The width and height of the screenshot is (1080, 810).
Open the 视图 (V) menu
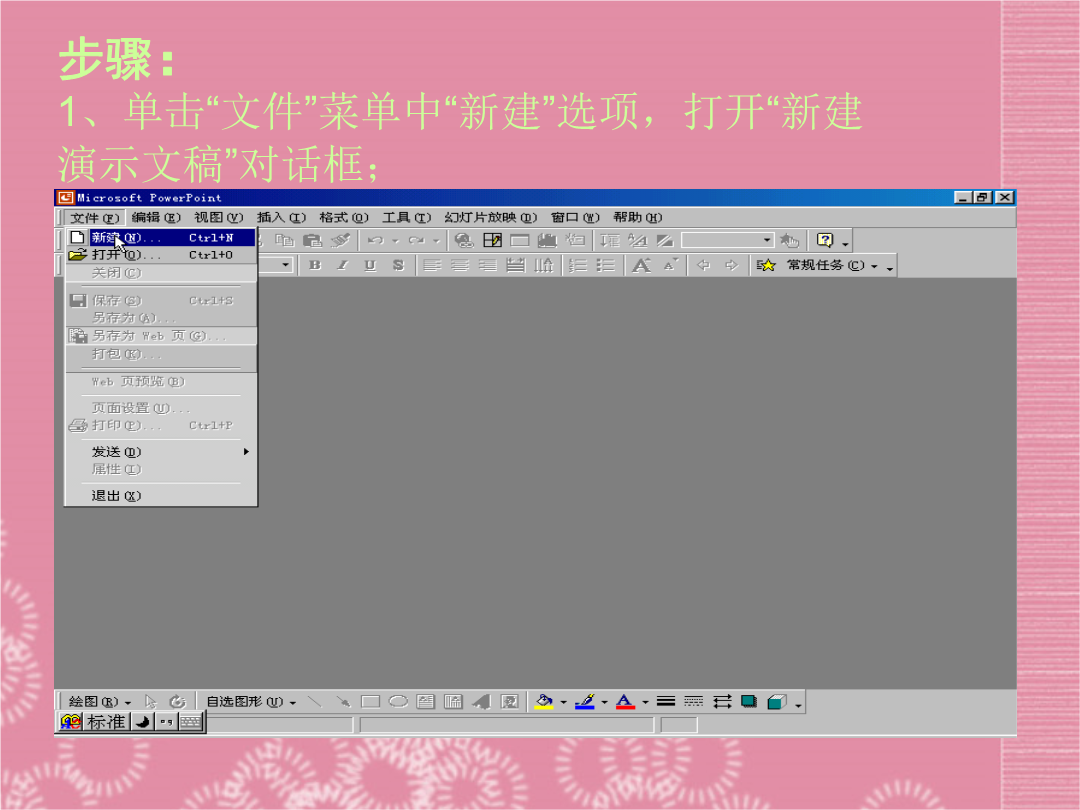[218, 218]
